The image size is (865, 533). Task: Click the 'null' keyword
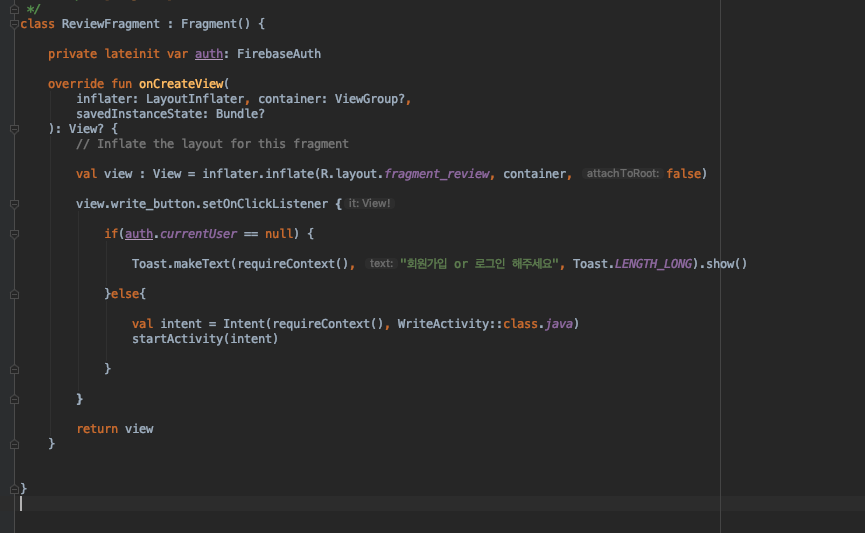(x=279, y=234)
